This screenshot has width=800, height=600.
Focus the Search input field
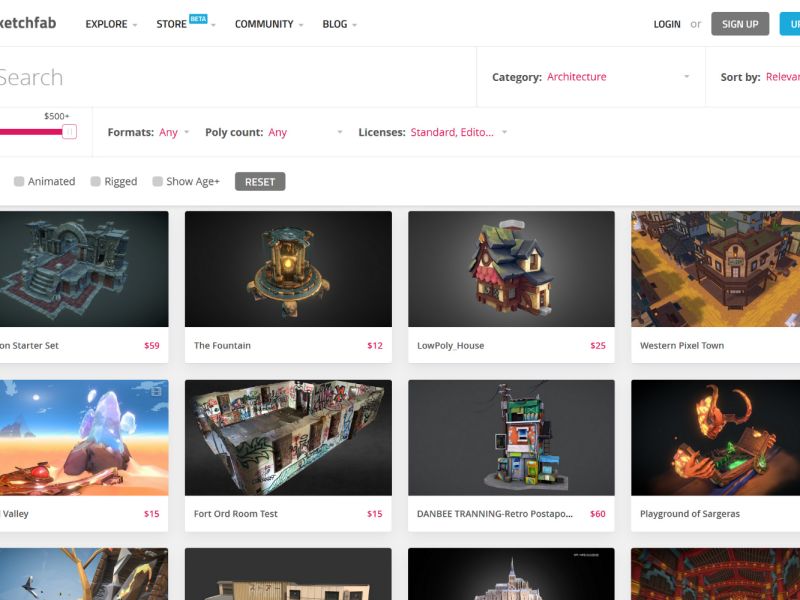(x=238, y=77)
